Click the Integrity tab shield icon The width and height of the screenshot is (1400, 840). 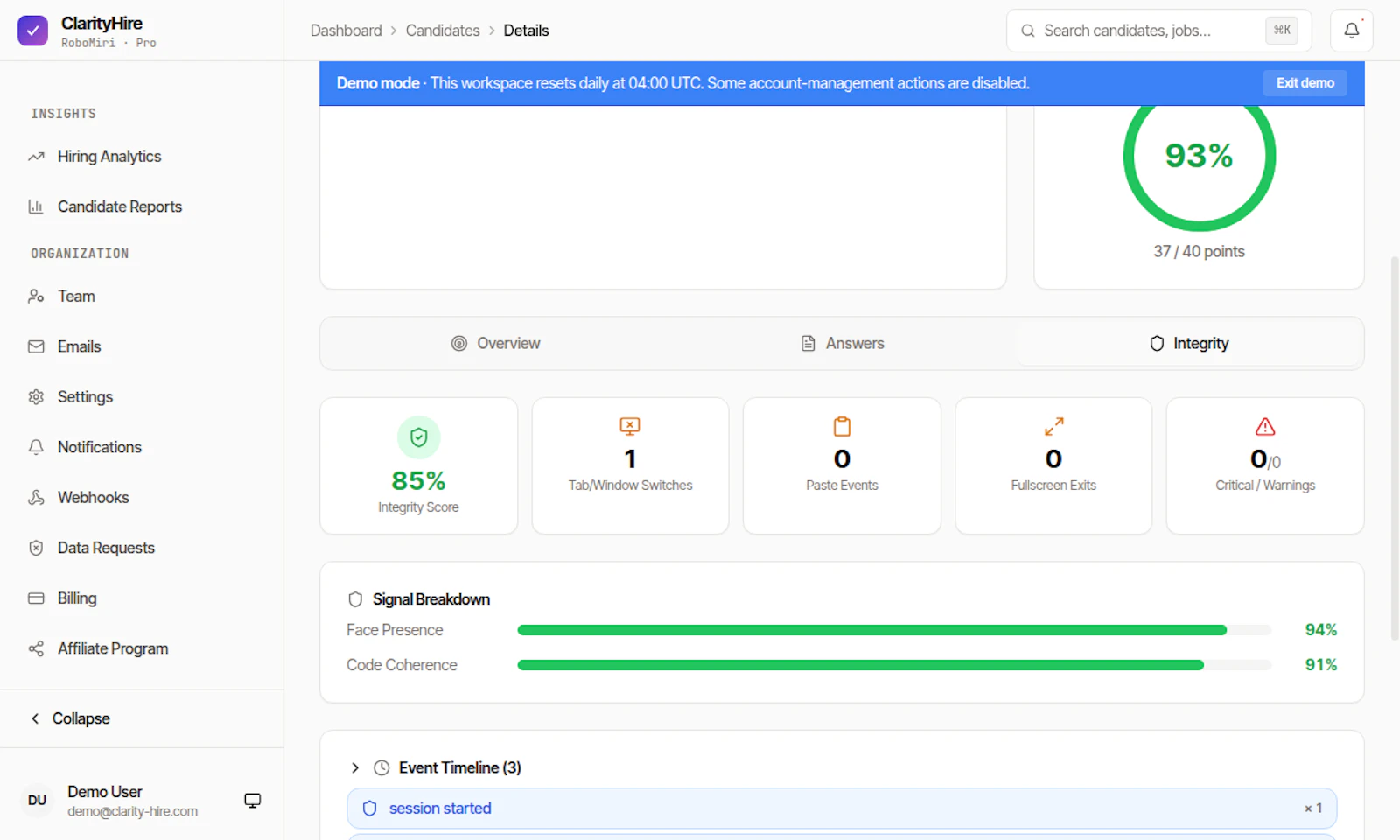[x=1157, y=344]
